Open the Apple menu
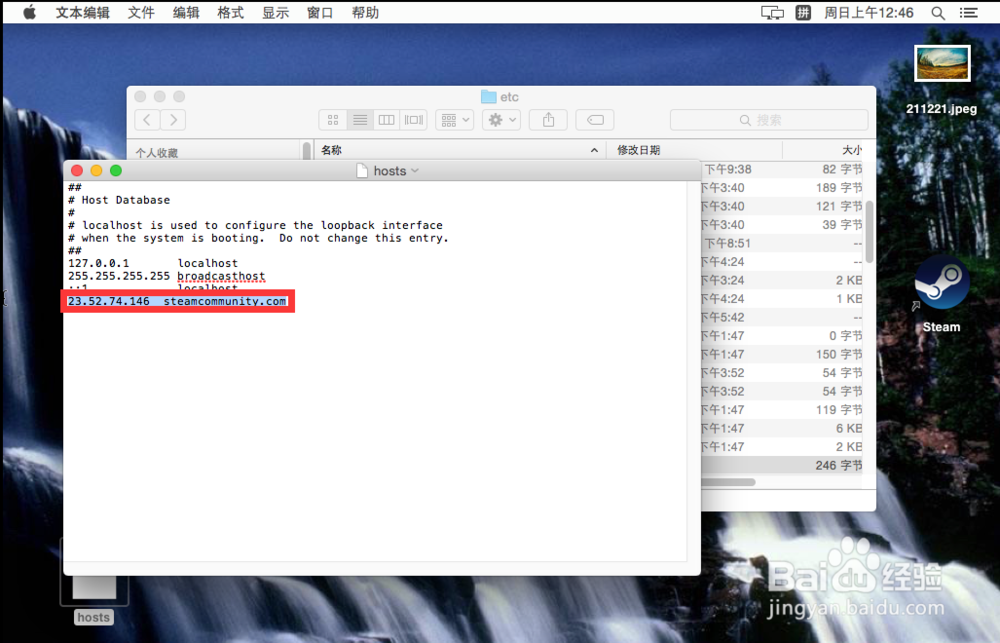This screenshot has width=1000, height=643. coord(29,12)
